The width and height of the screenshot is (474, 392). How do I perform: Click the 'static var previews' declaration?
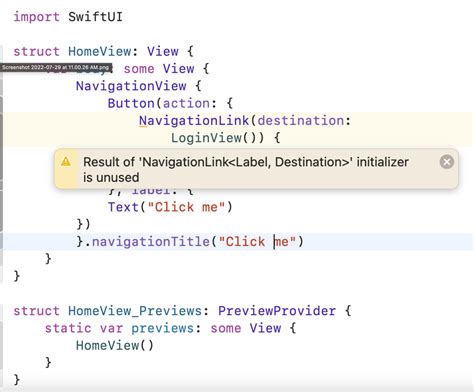pos(119,328)
